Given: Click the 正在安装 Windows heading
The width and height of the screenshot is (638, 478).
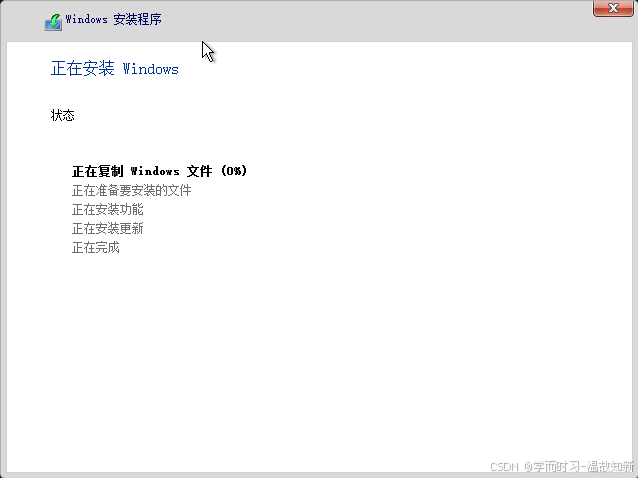Looking at the screenshot, I should click(x=115, y=68).
